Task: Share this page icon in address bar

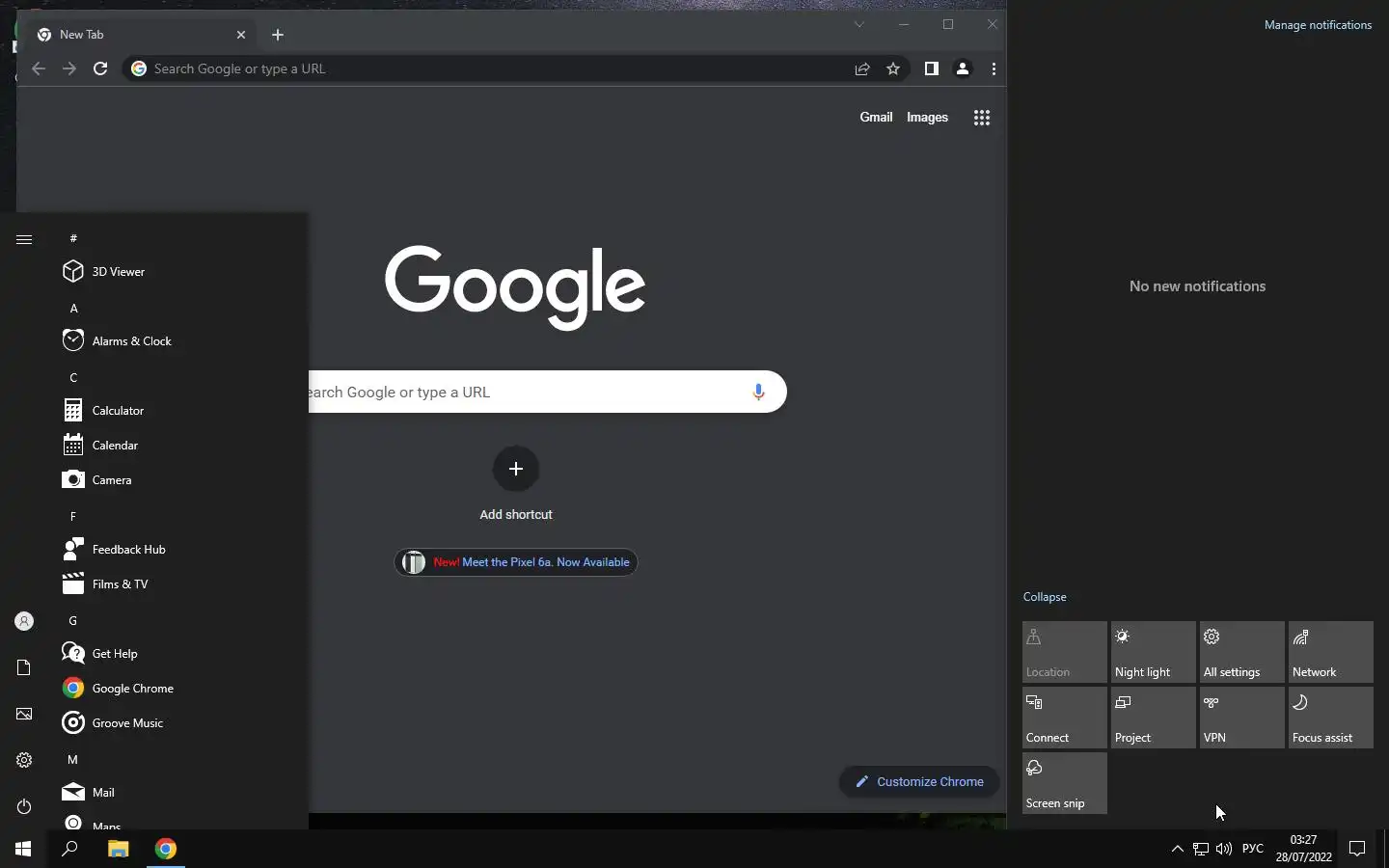Action: pos(862,68)
